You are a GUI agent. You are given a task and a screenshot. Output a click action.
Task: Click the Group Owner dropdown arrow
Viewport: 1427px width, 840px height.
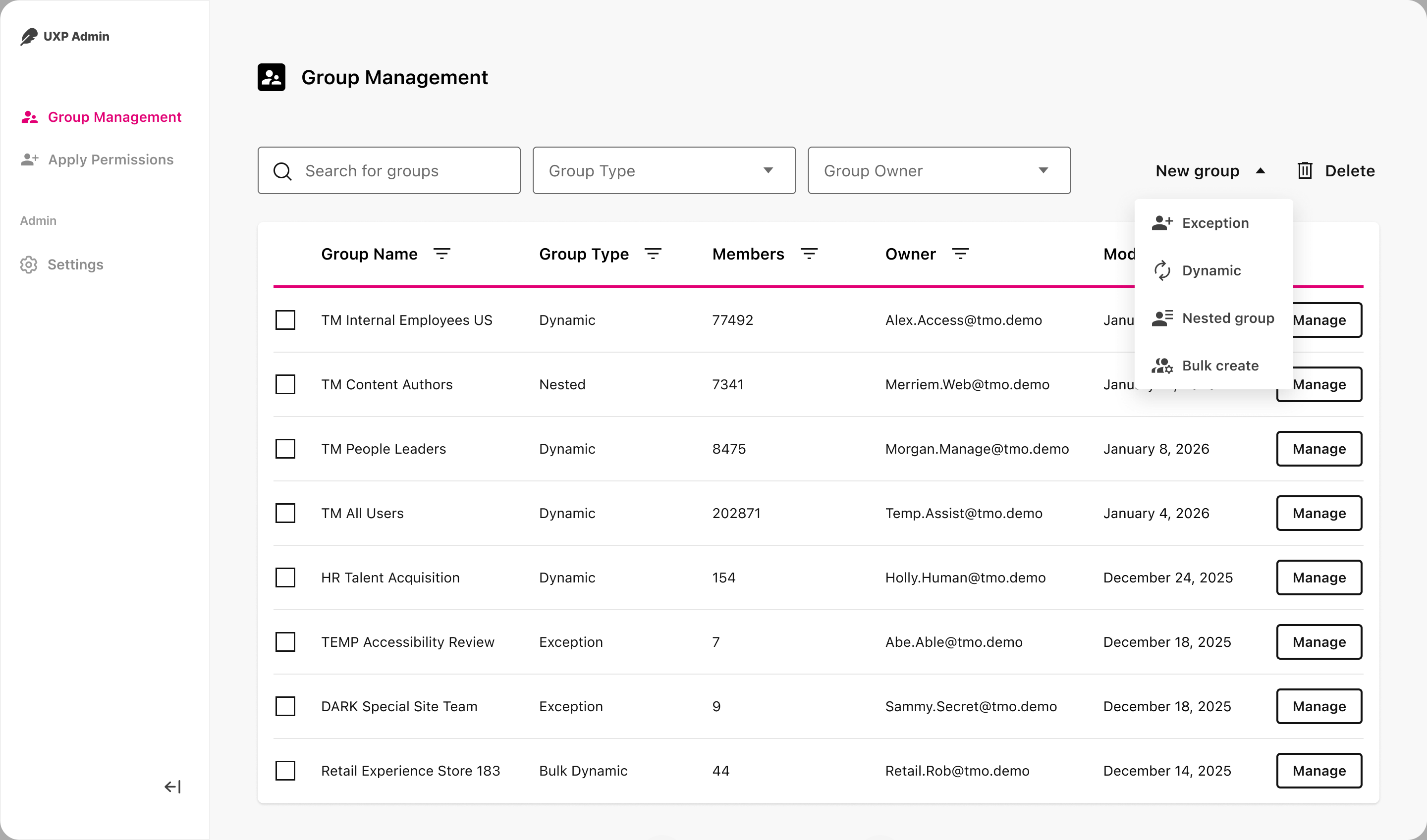tap(1043, 170)
